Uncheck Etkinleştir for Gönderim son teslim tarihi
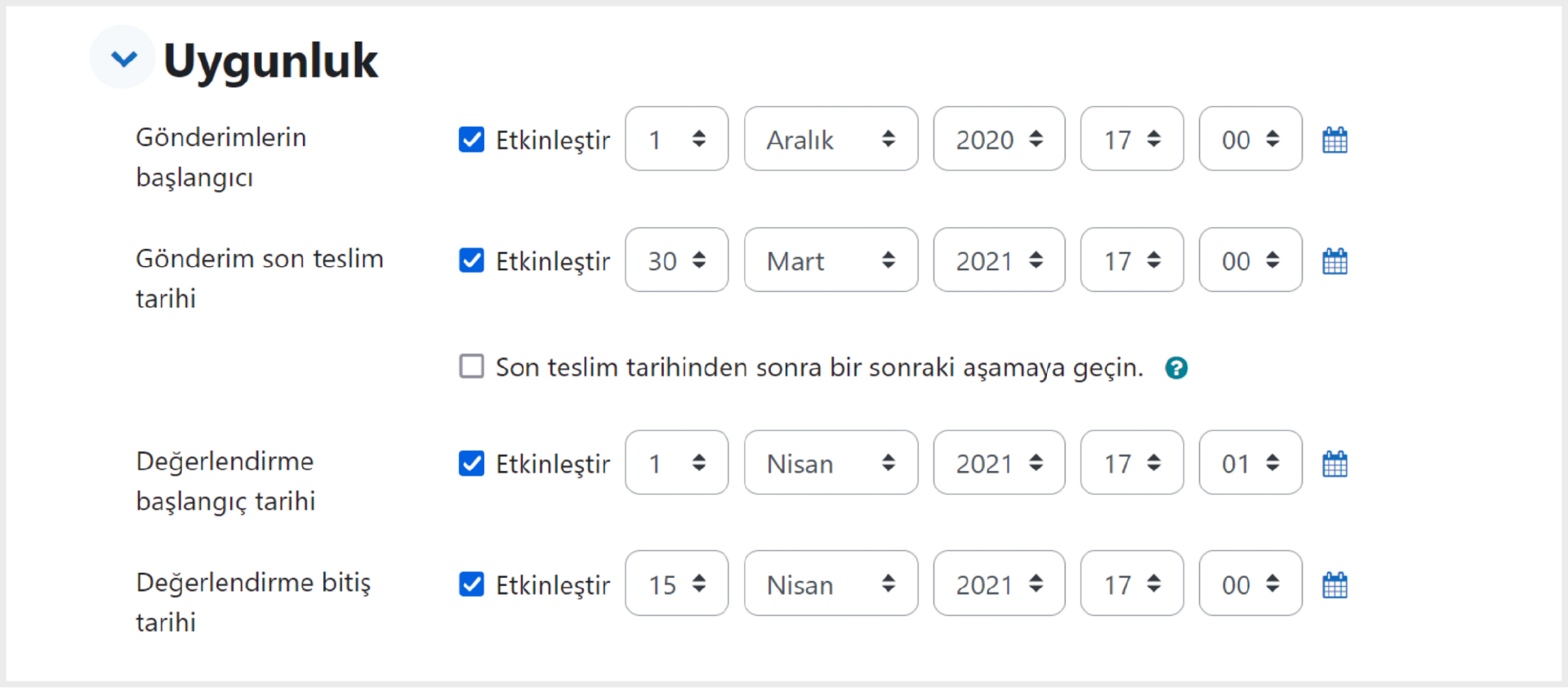Screen dimensions: 1568x688 click(471, 260)
